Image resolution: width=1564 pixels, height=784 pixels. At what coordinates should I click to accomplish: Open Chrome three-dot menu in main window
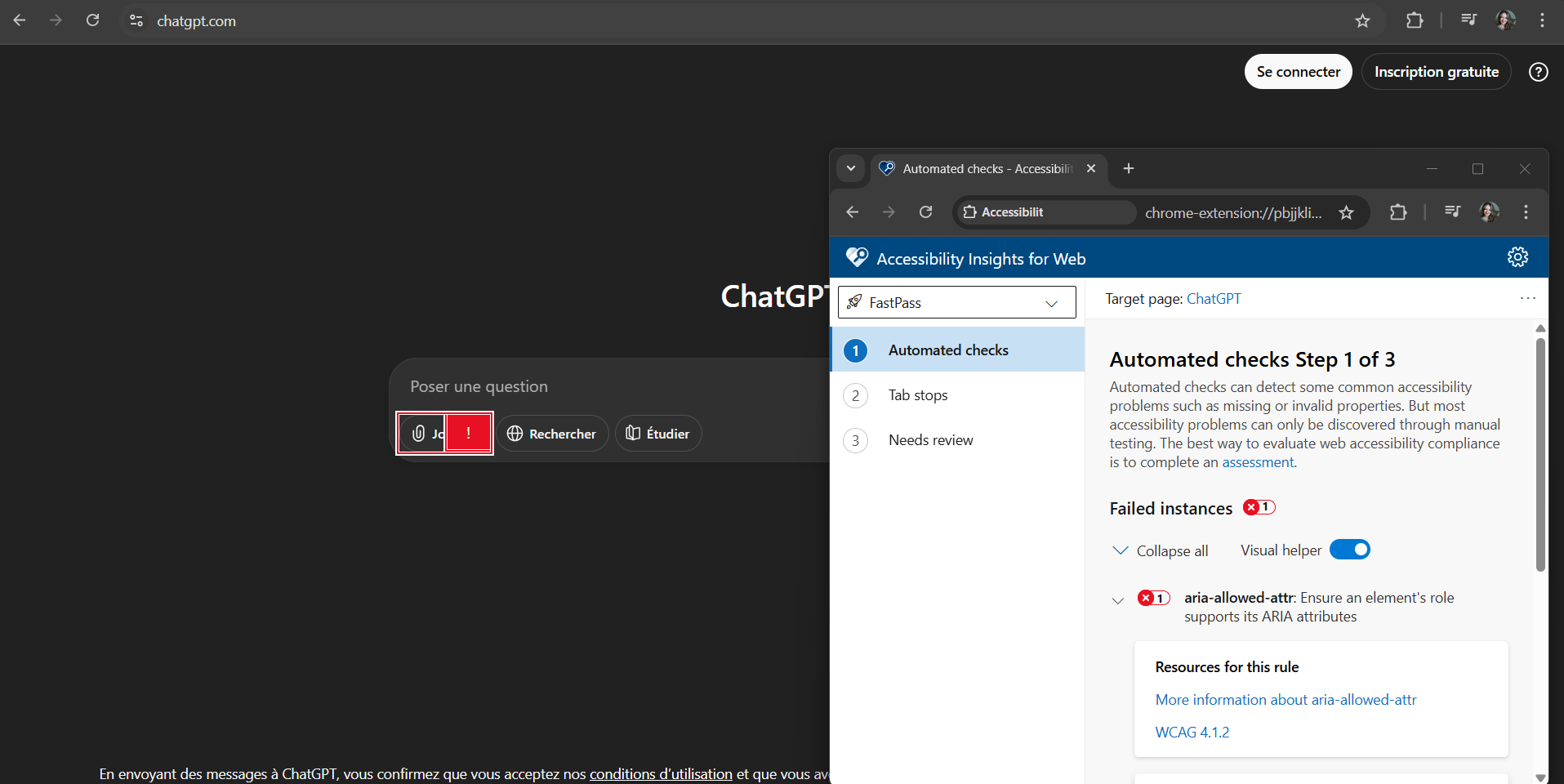[1542, 20]
